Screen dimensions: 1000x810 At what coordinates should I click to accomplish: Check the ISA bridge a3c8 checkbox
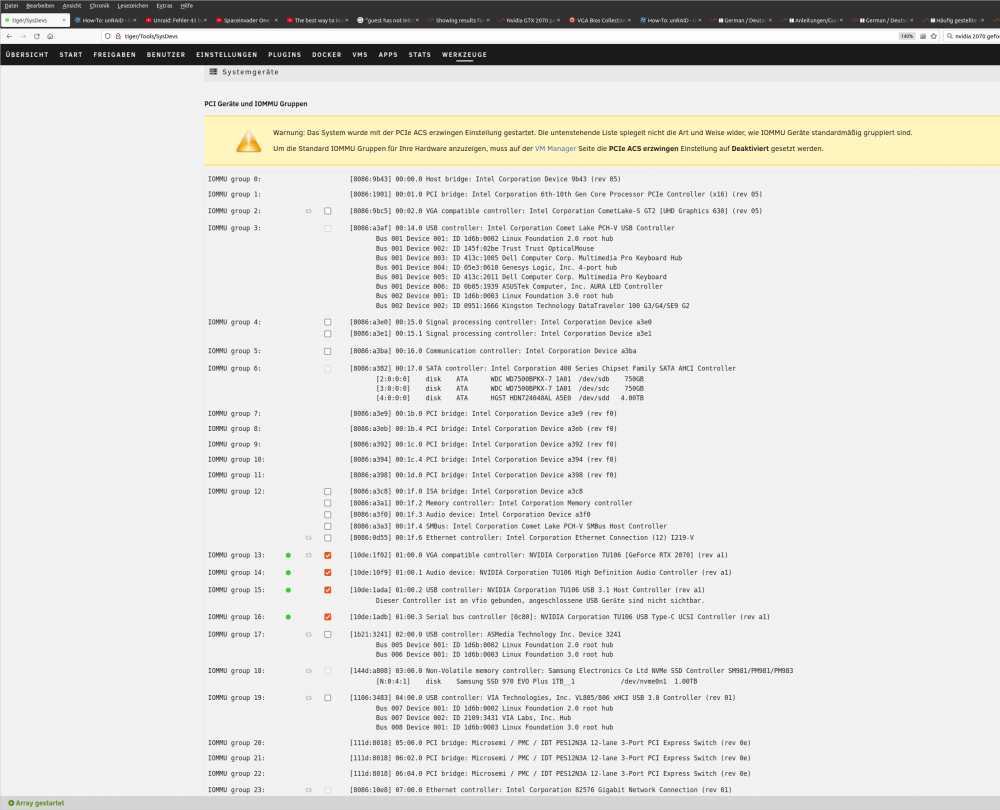click(x=328, y=492)
